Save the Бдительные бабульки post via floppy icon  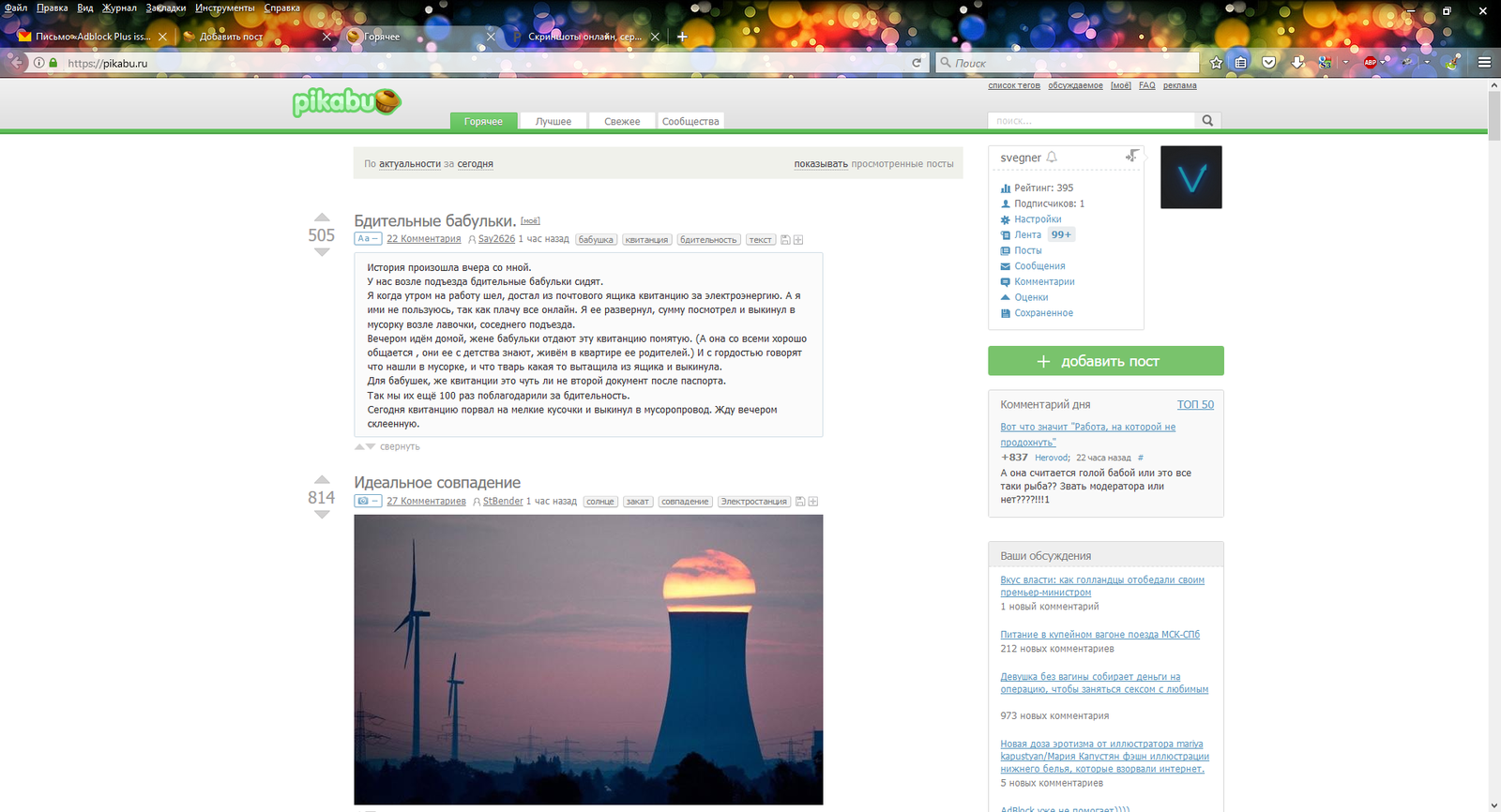pos(786,240)
